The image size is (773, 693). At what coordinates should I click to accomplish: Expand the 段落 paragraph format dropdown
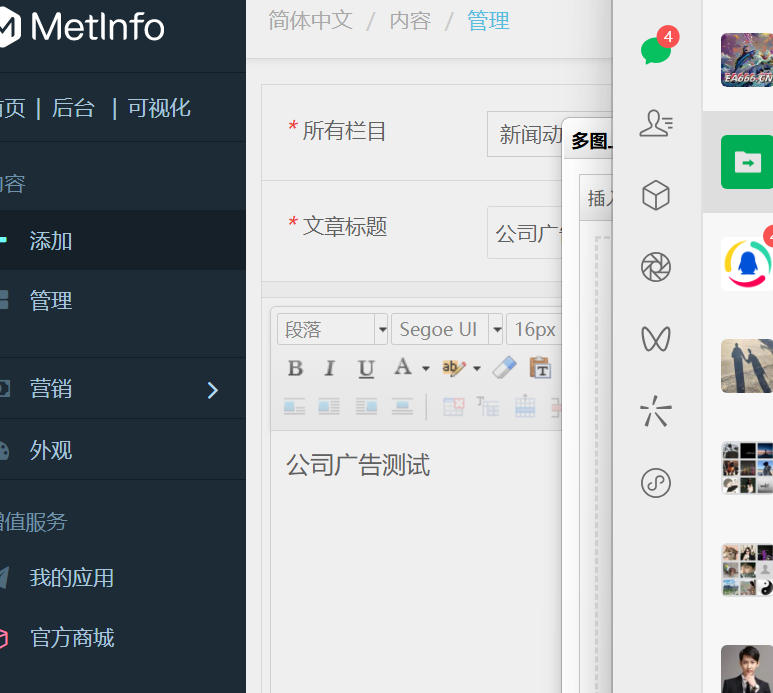[x=381, y=329]
